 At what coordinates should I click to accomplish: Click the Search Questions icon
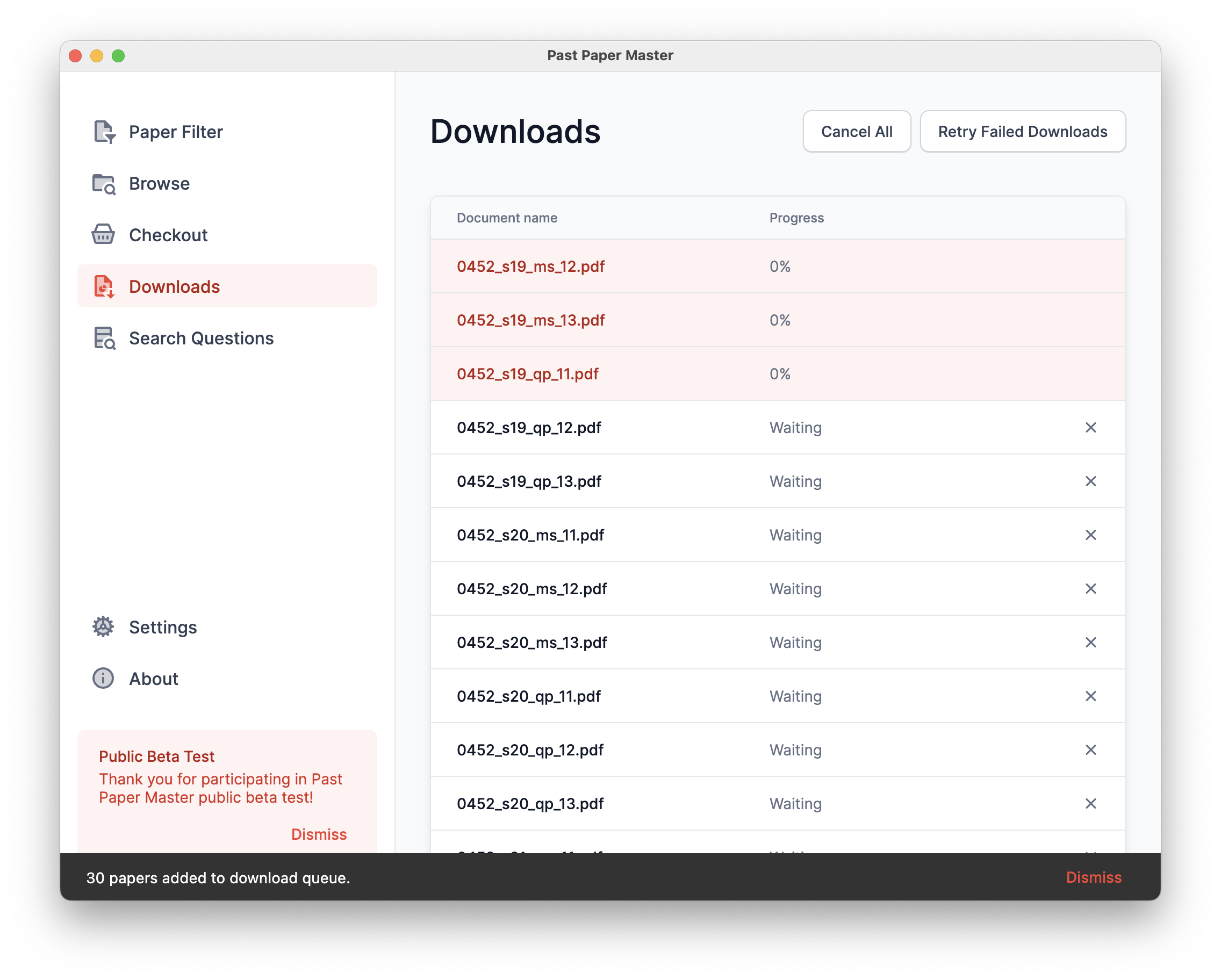(x=104, y=338)
